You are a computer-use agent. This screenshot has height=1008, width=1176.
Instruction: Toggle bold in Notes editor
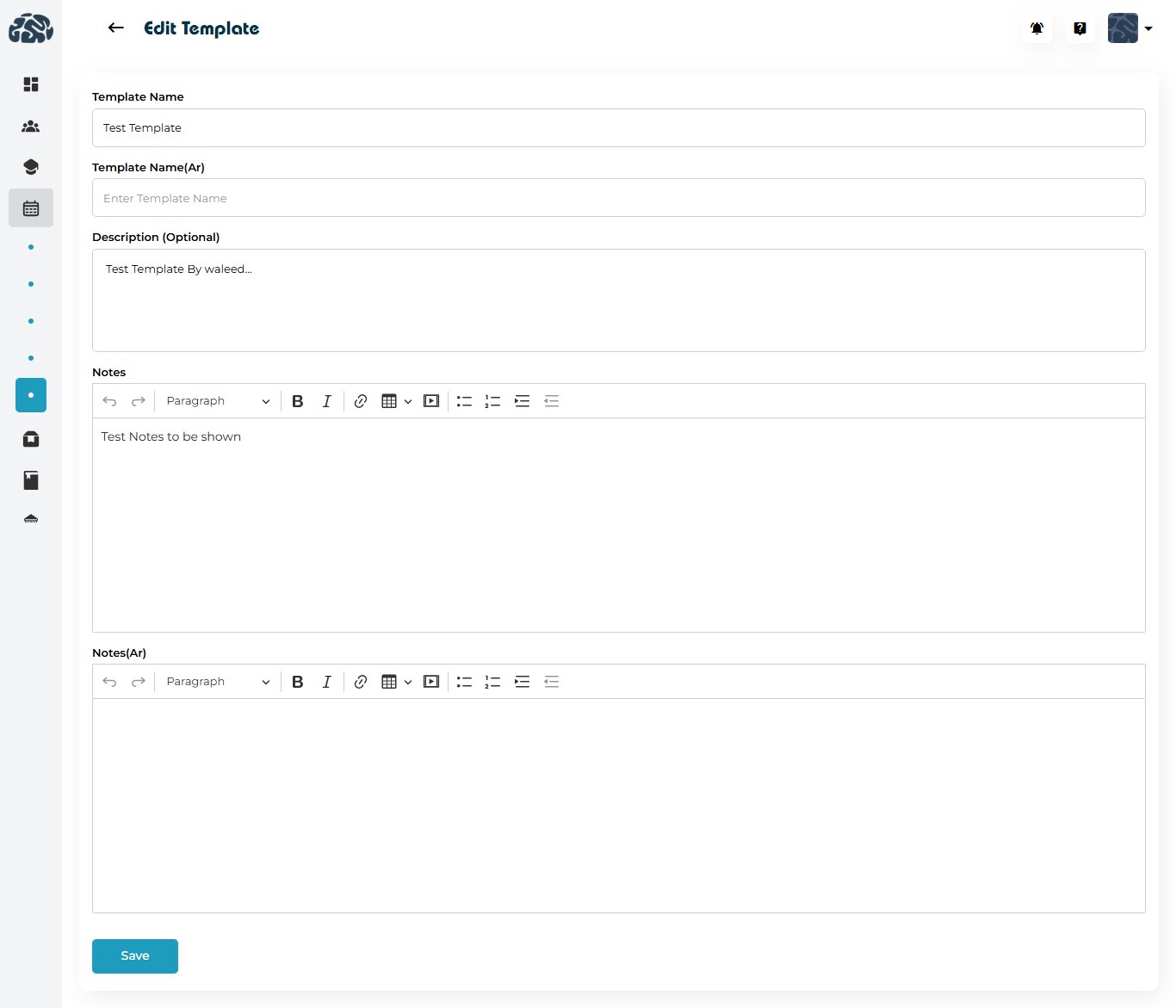pyautogui.click(x=298, y=401)
